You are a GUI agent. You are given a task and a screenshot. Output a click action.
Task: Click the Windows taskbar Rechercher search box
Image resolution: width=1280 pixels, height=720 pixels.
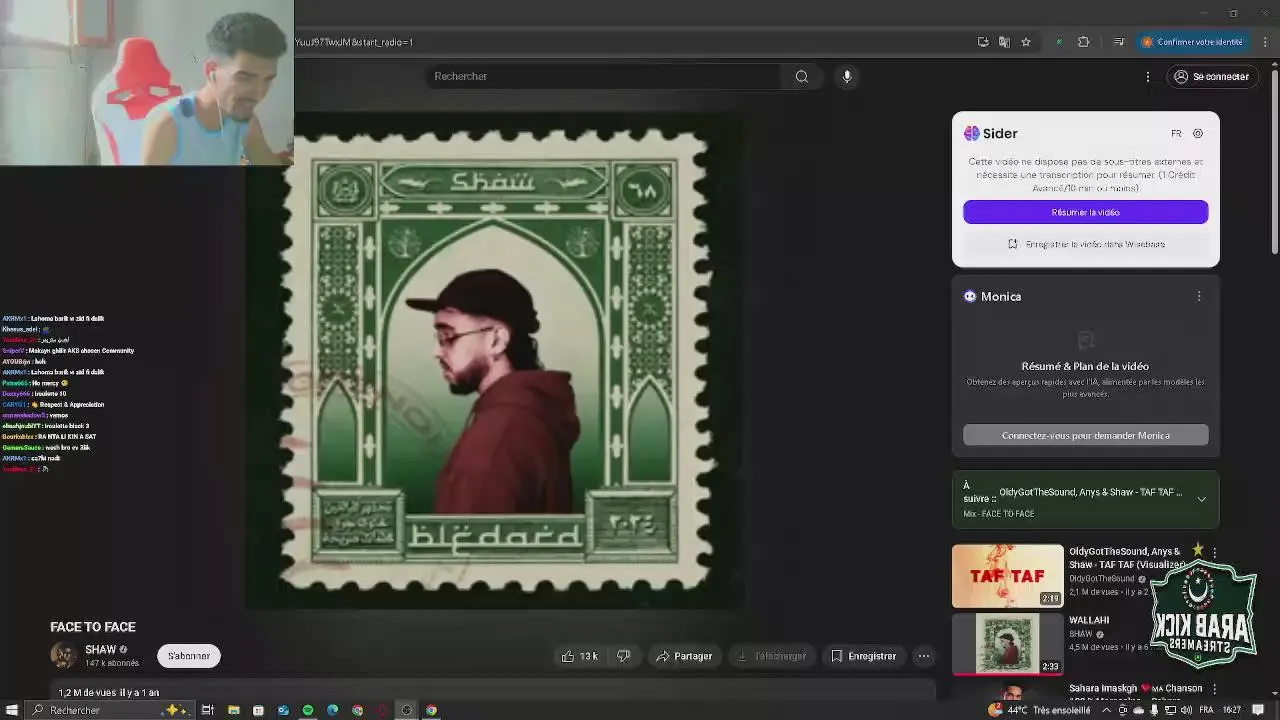110,710
